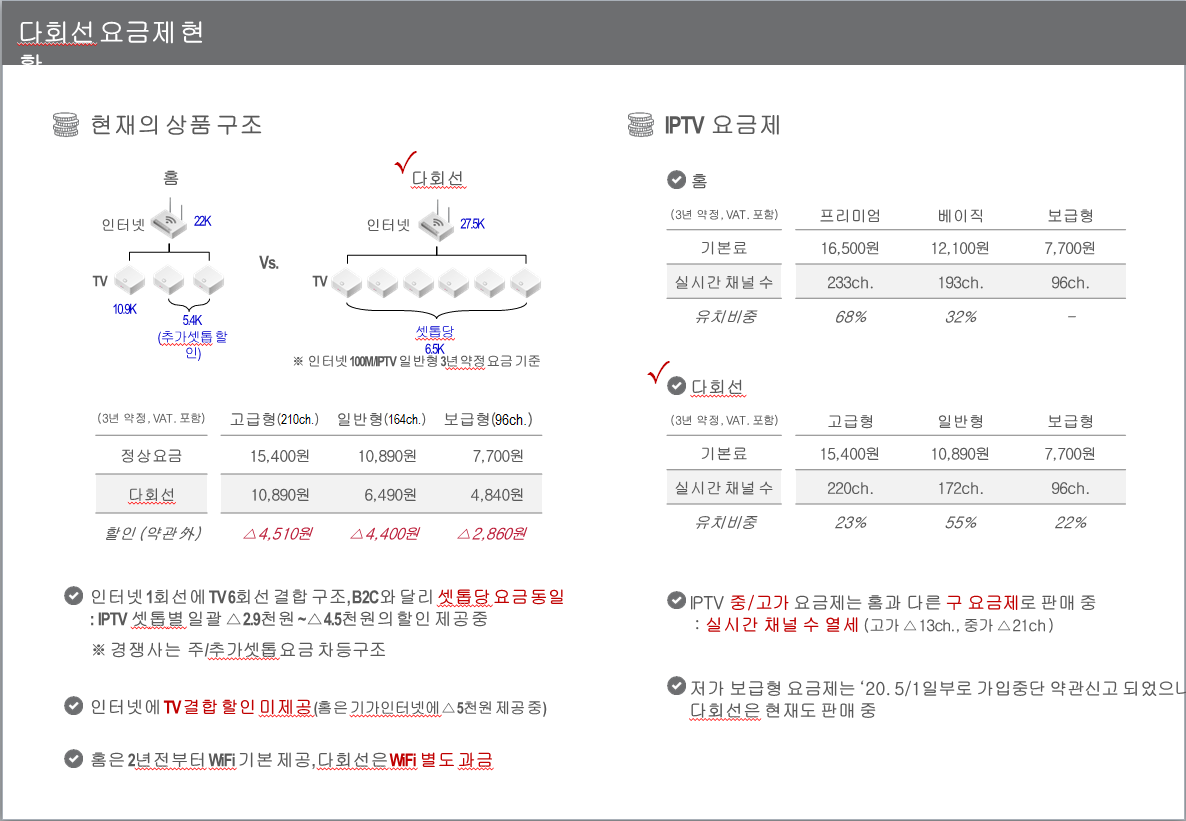Click the set-top box icon above the 10.9K label
Viewport: 1186px width, 821px height.
(129, 281)
